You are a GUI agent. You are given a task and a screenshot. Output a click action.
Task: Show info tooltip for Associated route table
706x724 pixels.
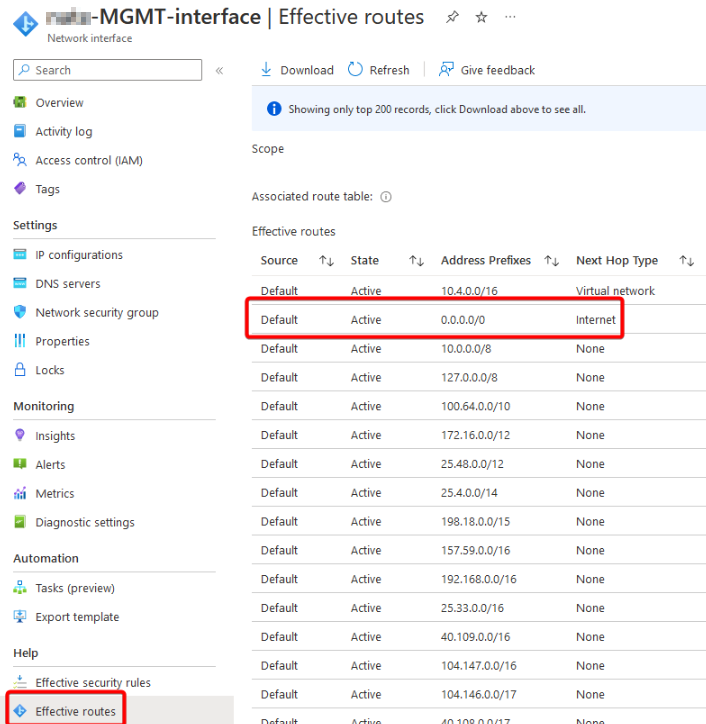(x=386, y=197)
